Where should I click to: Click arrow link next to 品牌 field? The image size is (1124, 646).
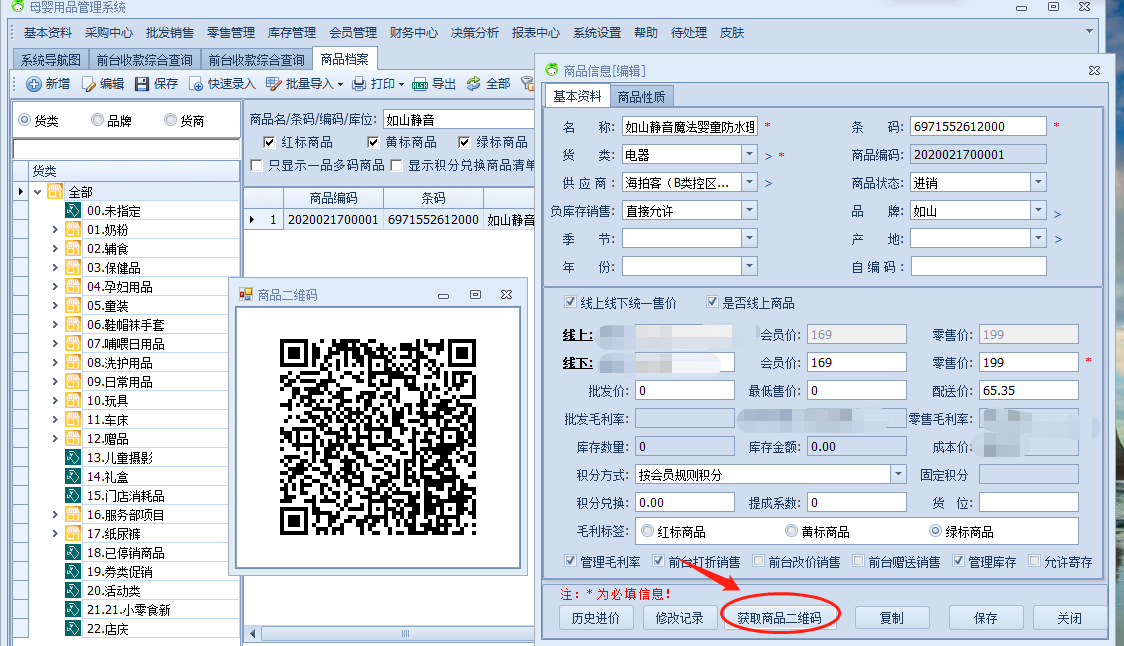[x=1057, y=214]
